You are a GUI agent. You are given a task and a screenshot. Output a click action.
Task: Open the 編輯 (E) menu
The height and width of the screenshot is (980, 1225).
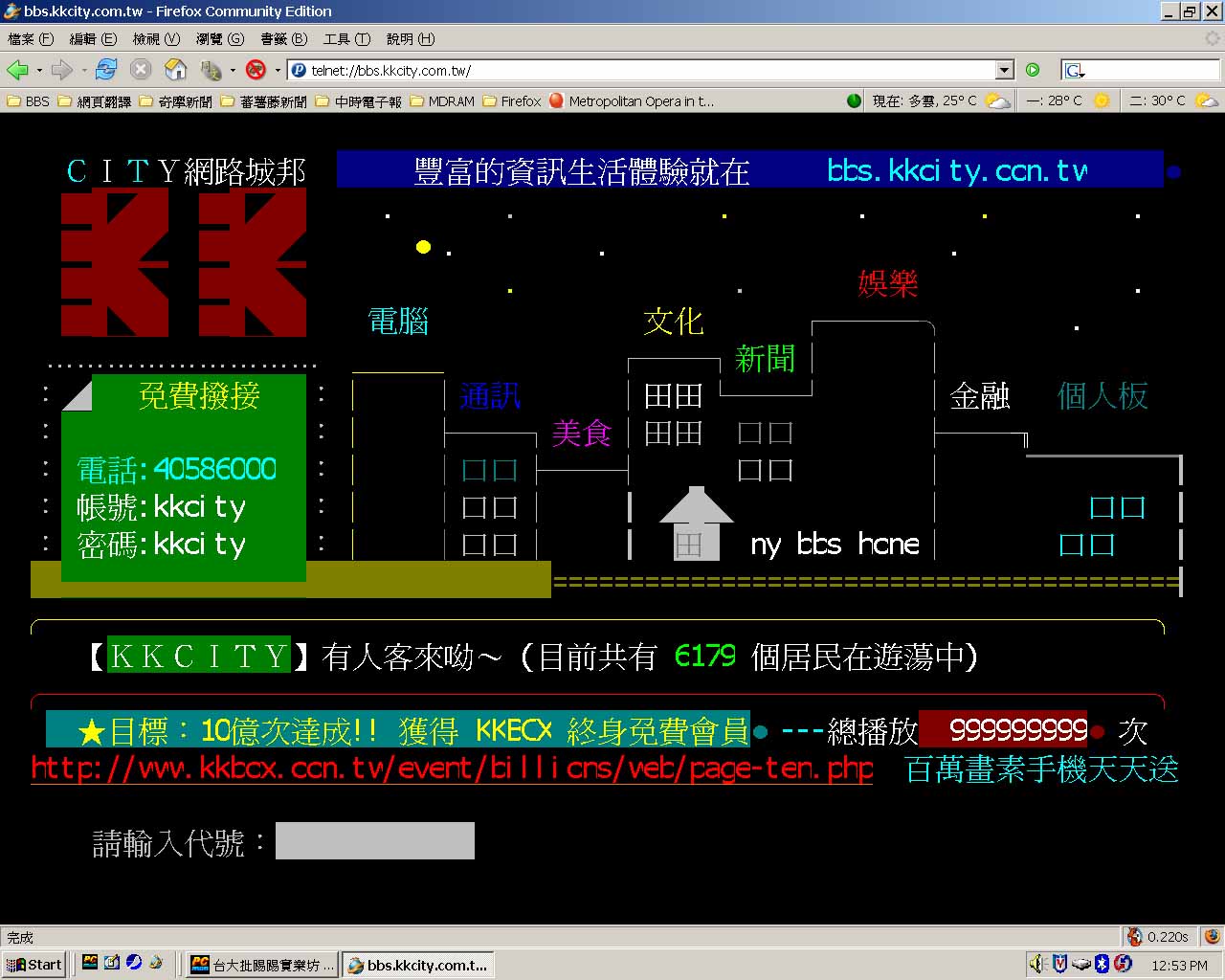pos(93,39)
